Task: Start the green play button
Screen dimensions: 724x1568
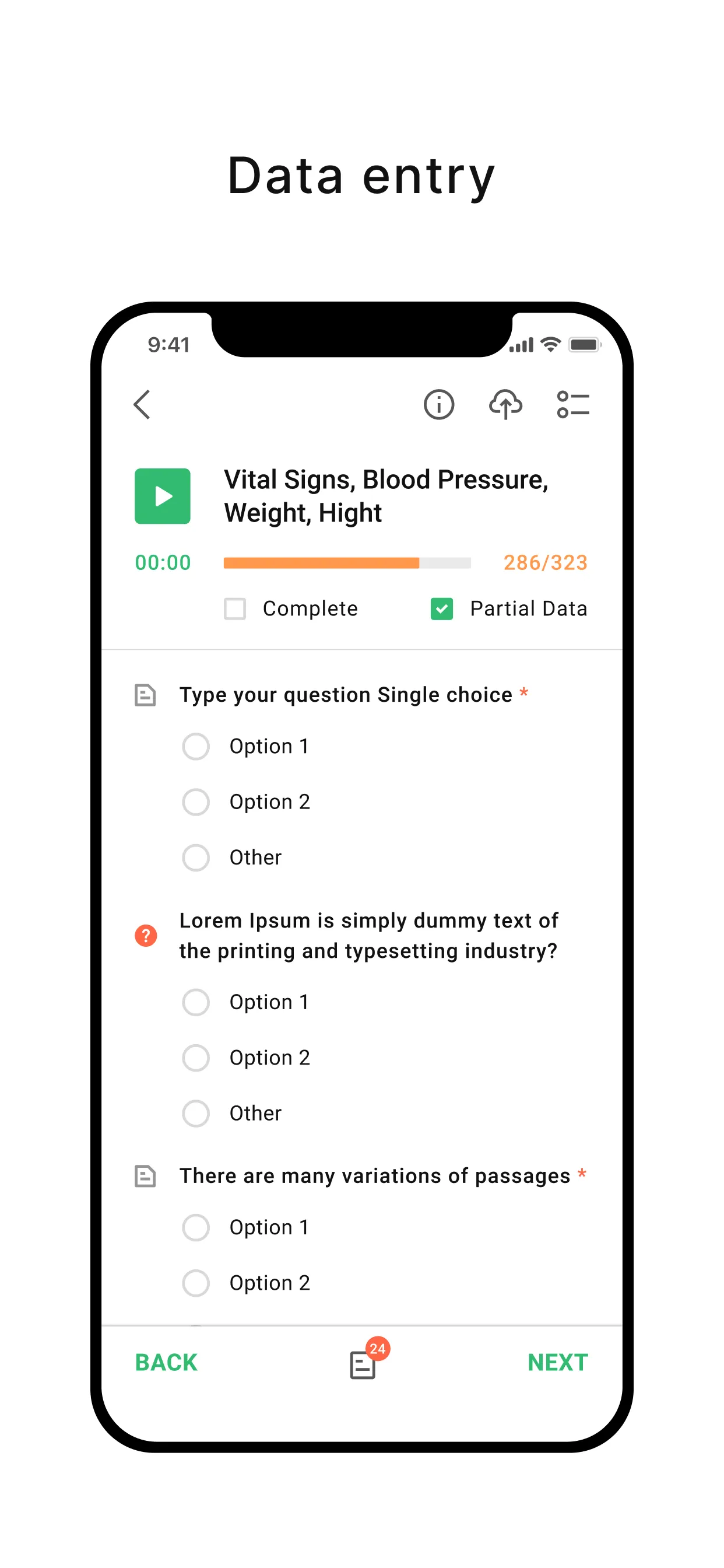Action: (x=163, y=496)
